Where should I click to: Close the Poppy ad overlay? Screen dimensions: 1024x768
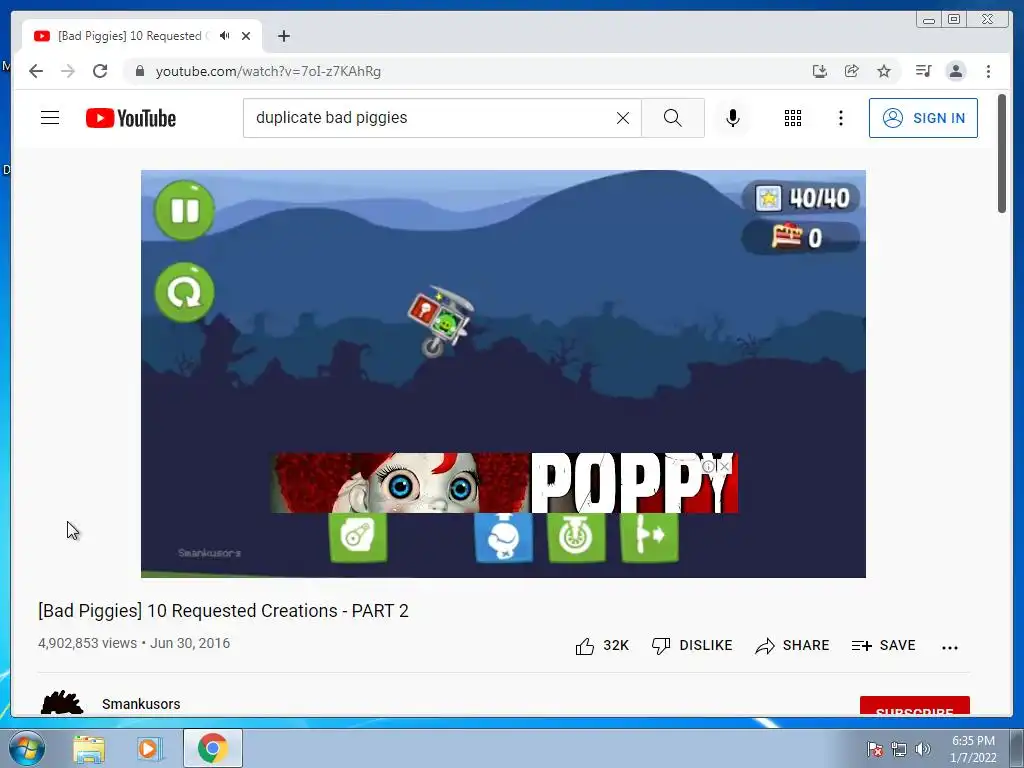724,466
